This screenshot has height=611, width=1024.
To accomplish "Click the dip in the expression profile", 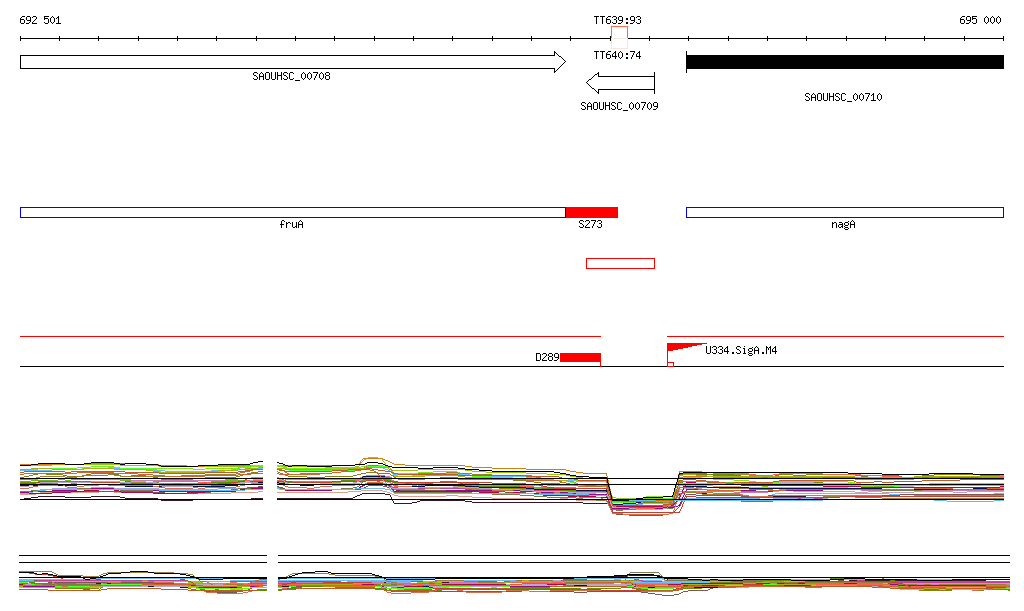I will coord(644,503).
